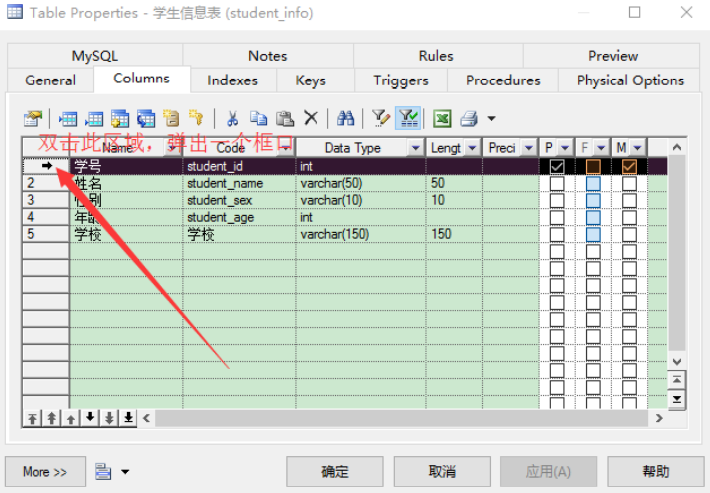This screenshot has width=710, height=493.
Task: Open the Data Type column header dropdown
Action: (416, 148)
